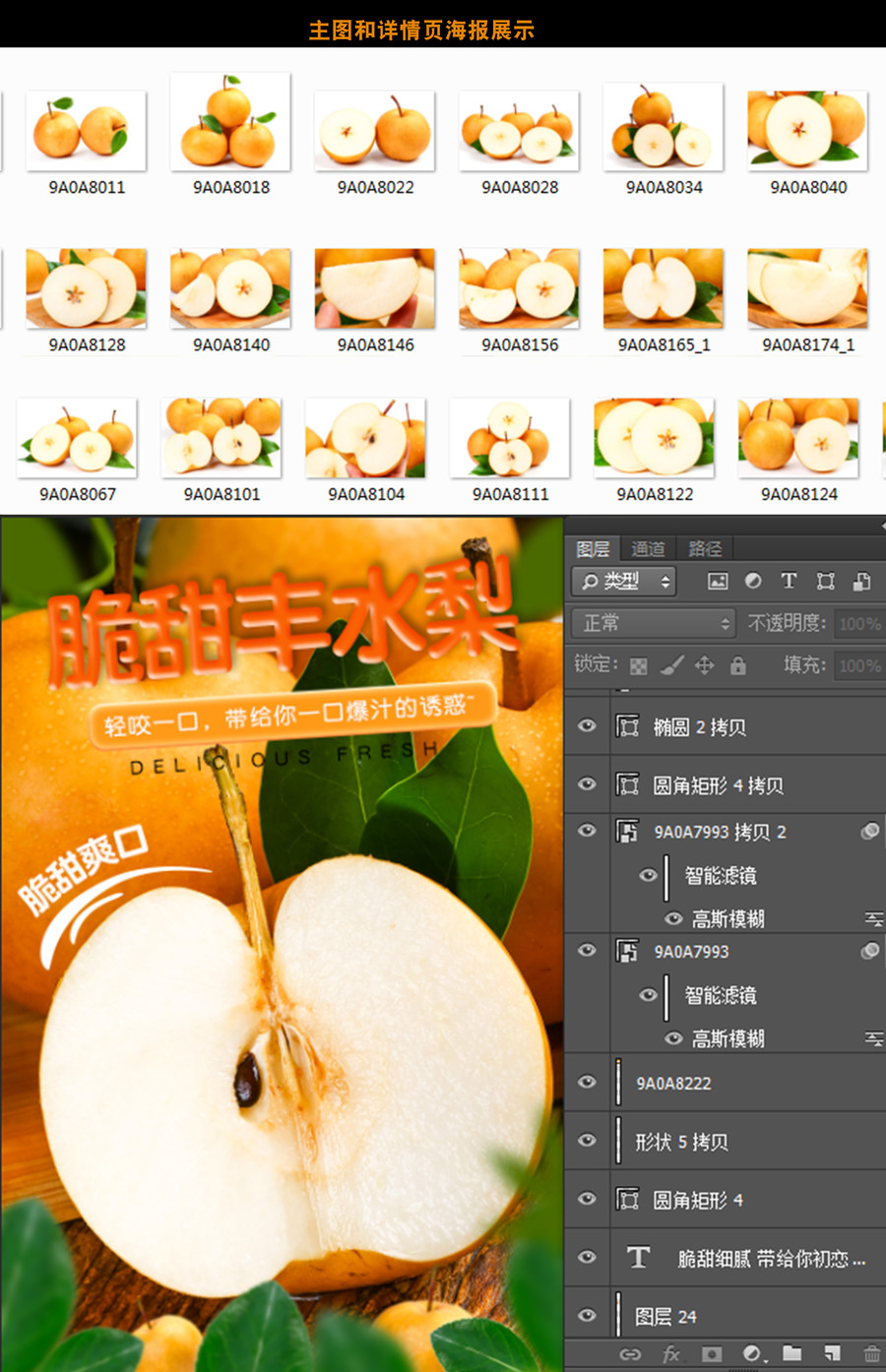Lock layer position move icon

click(x=704, y=666)
